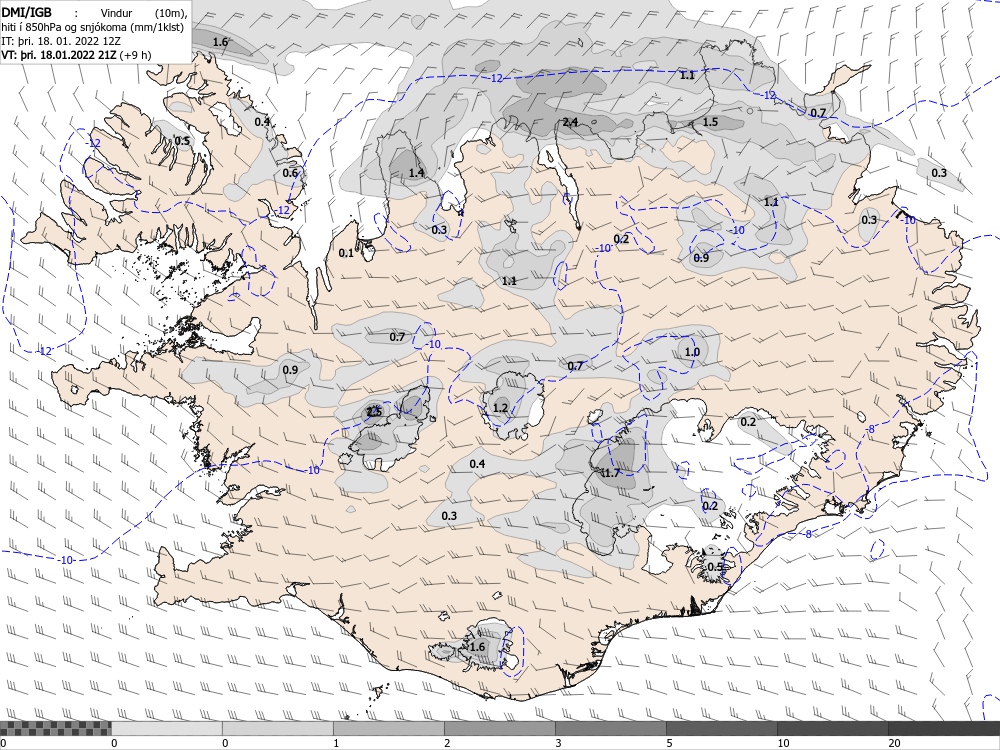
Task: Click the 1.7 snowfall value label
Action: tap(610, 473)
